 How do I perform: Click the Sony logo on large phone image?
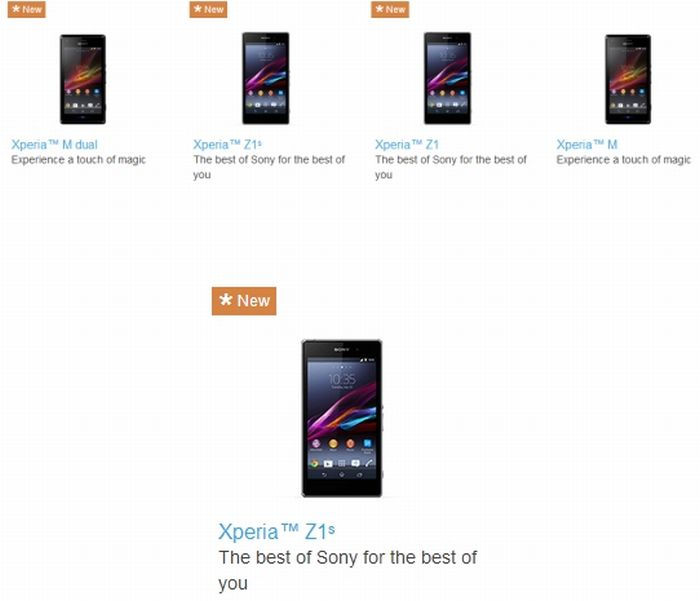point(342,349)
